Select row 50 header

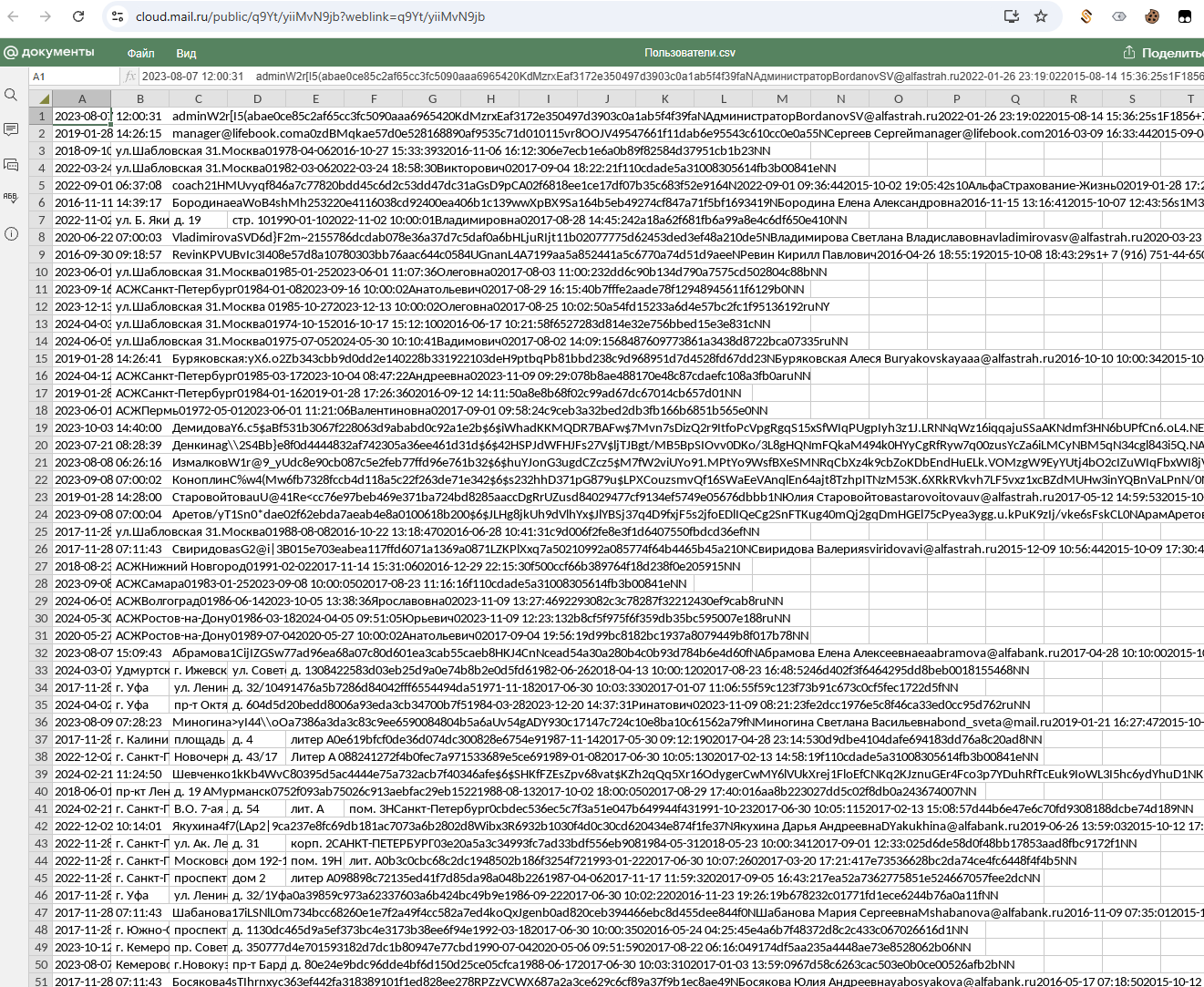pos(40,964)
